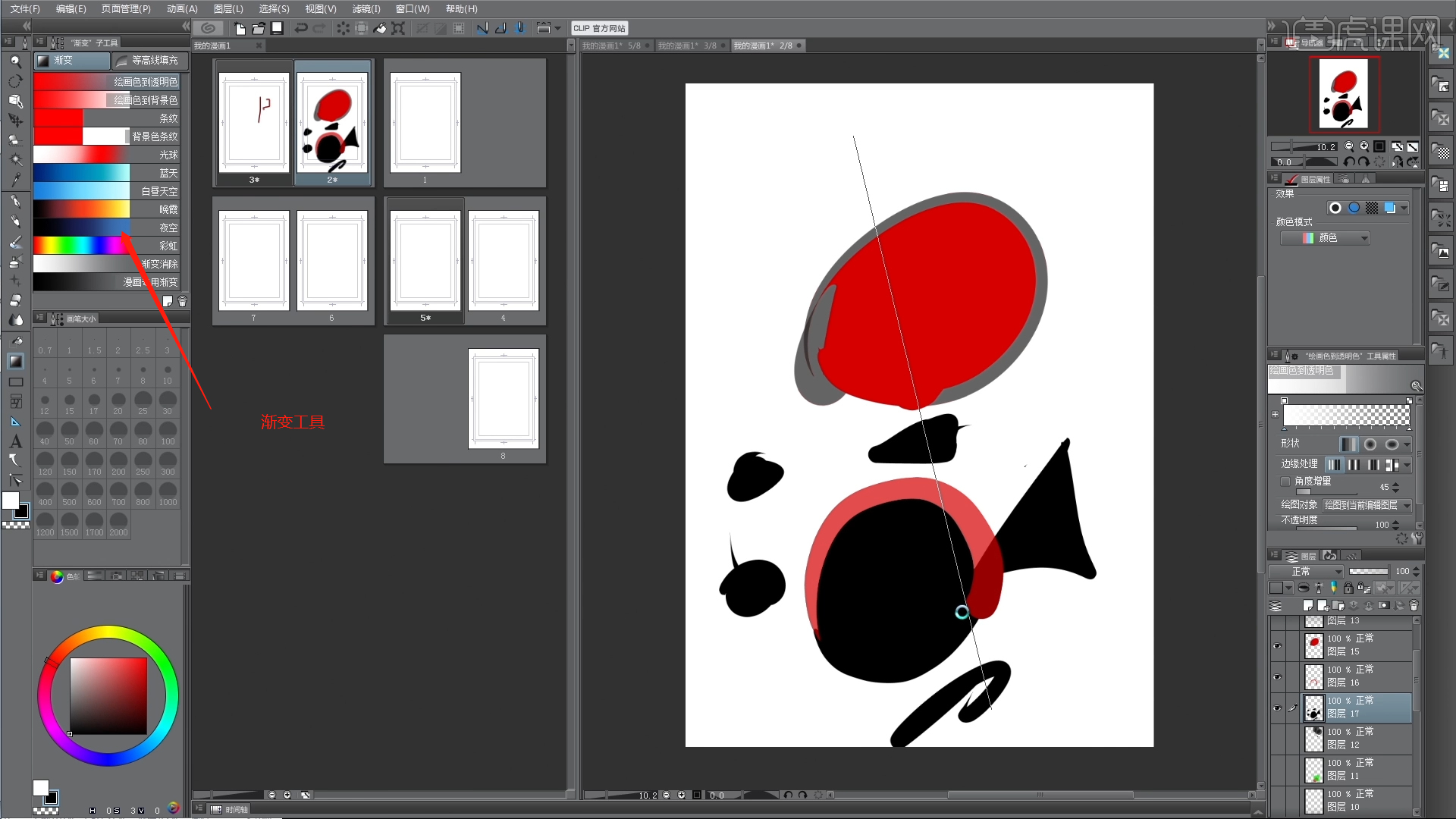Image resolution: width=1456 pixels, height=819 pixels.
Task: Delete layer using trash icon
Action: click(1414, 605)
